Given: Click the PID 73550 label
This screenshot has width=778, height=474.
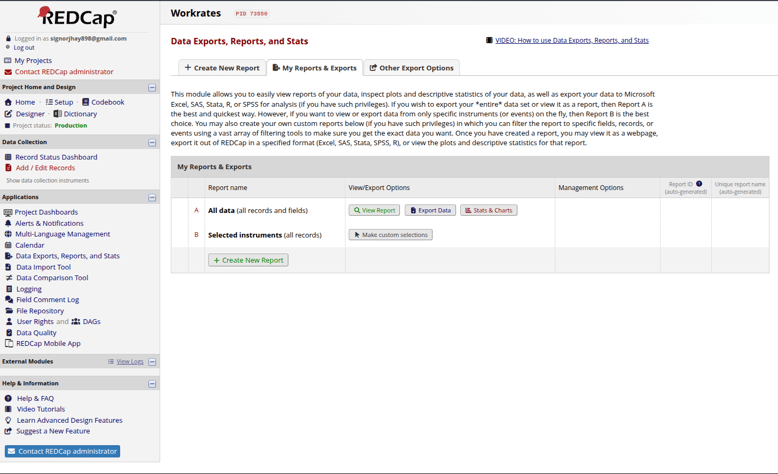Looking at the screenshot, I should [251, 14].
